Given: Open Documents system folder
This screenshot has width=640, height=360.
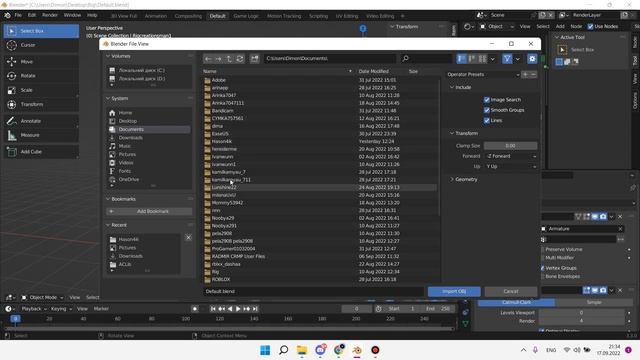Looking at the screenshot, I should coord(149,129).
